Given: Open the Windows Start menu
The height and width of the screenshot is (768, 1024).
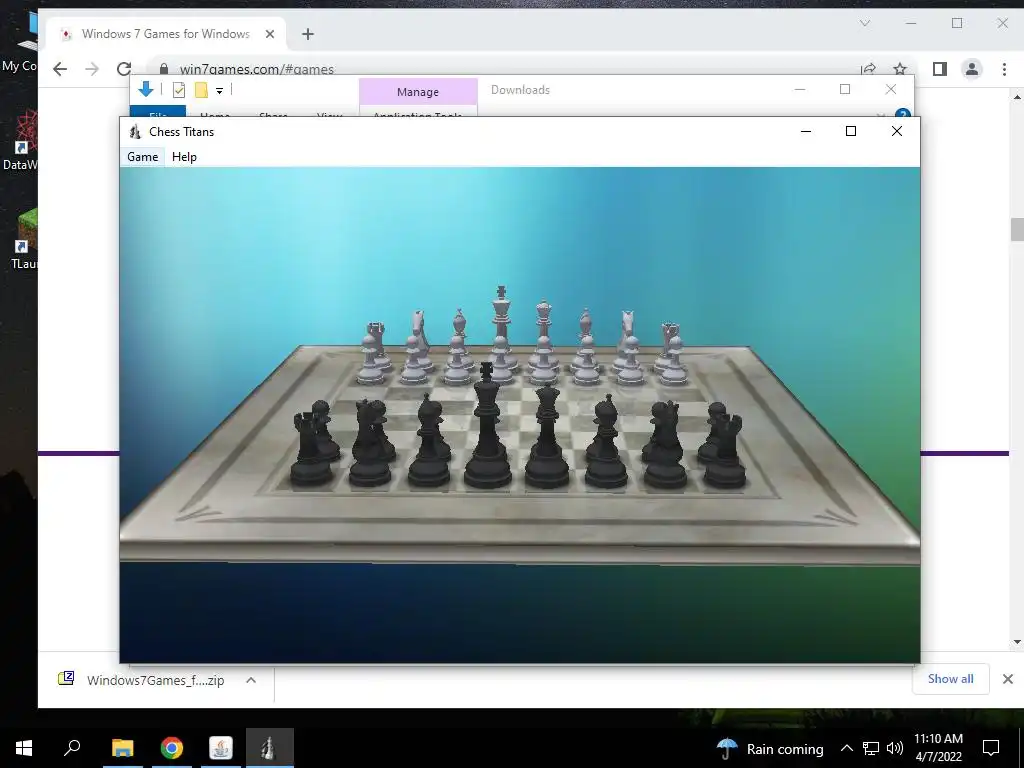Looking at the screenshot, I should click(x=24, y=748).
